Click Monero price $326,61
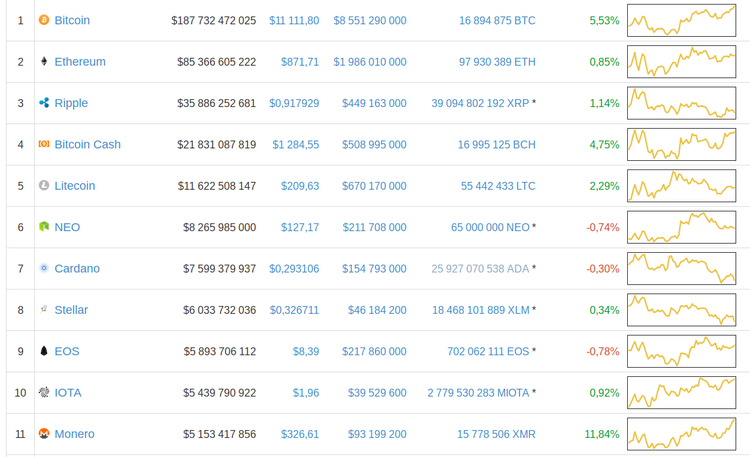Screen dimensions: 750x457 [x=300, y=434]
